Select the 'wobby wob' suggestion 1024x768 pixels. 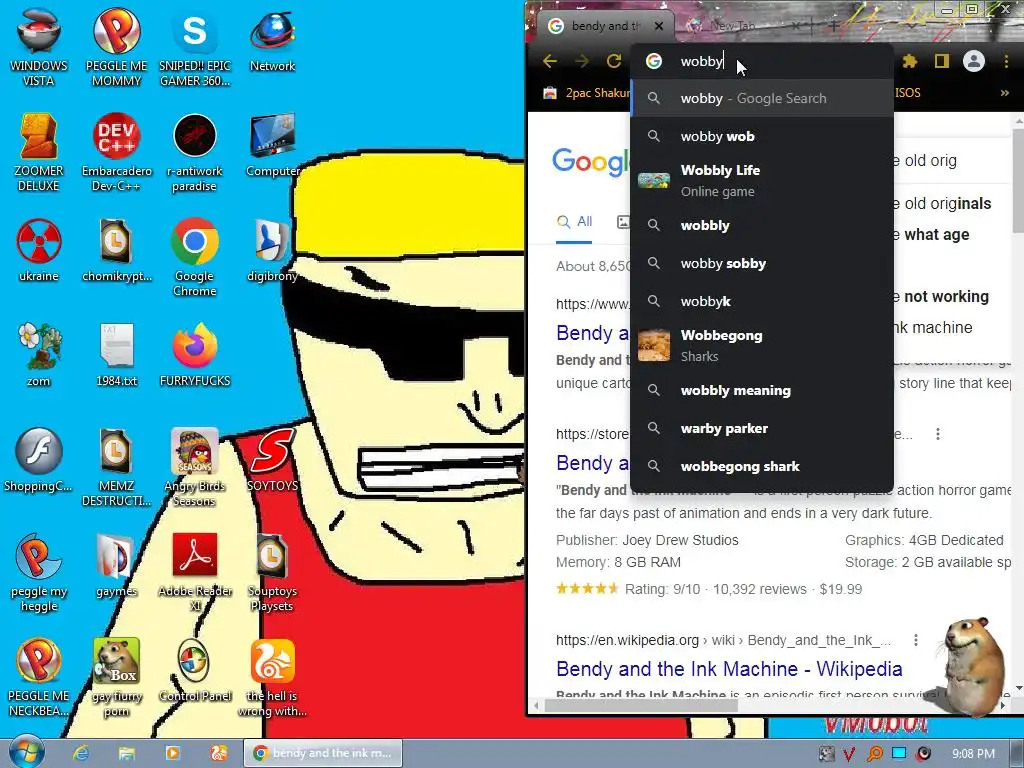[762, 136]
